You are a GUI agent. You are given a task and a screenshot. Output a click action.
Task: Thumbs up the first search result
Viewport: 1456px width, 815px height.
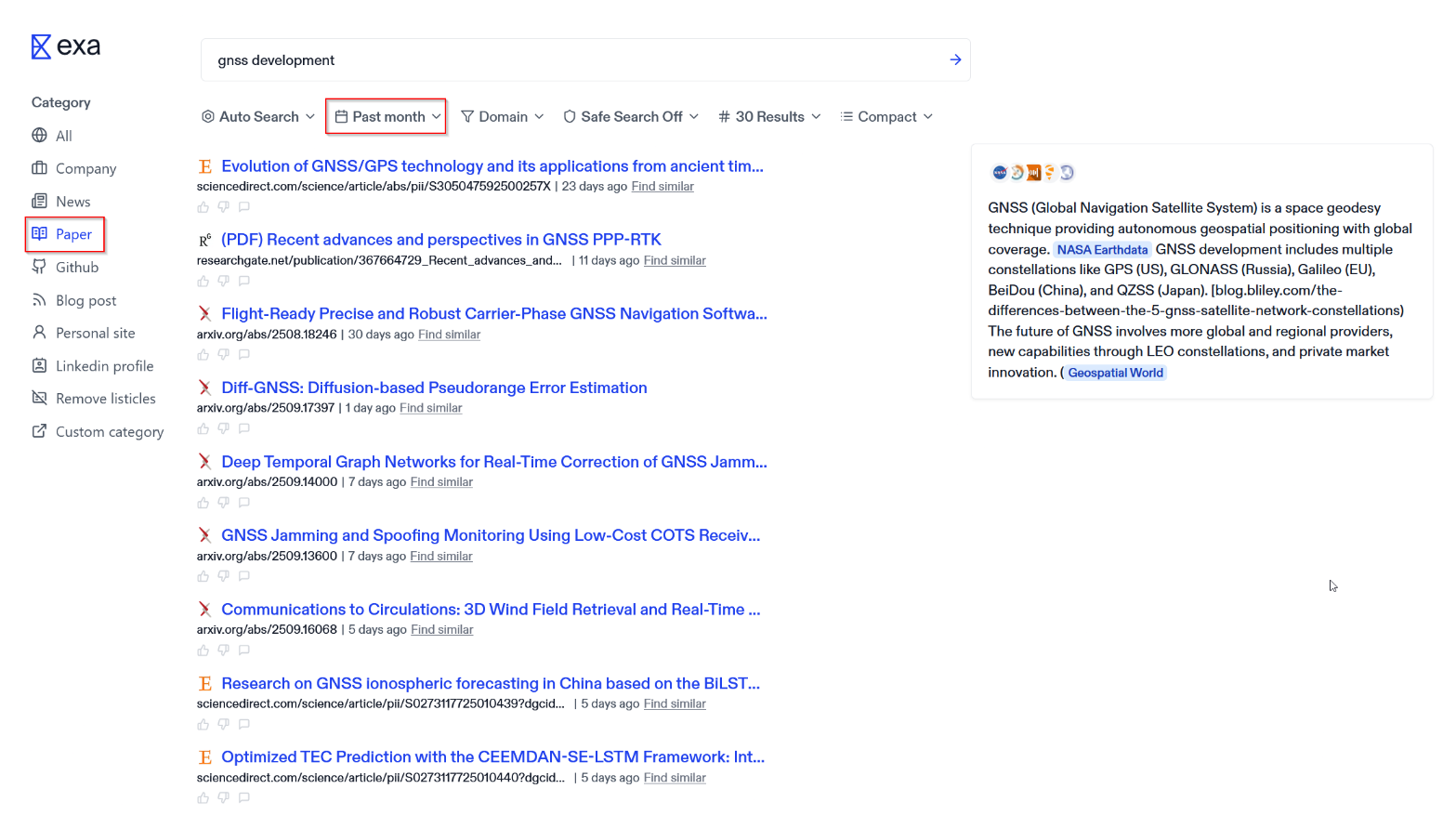point(203,207)
